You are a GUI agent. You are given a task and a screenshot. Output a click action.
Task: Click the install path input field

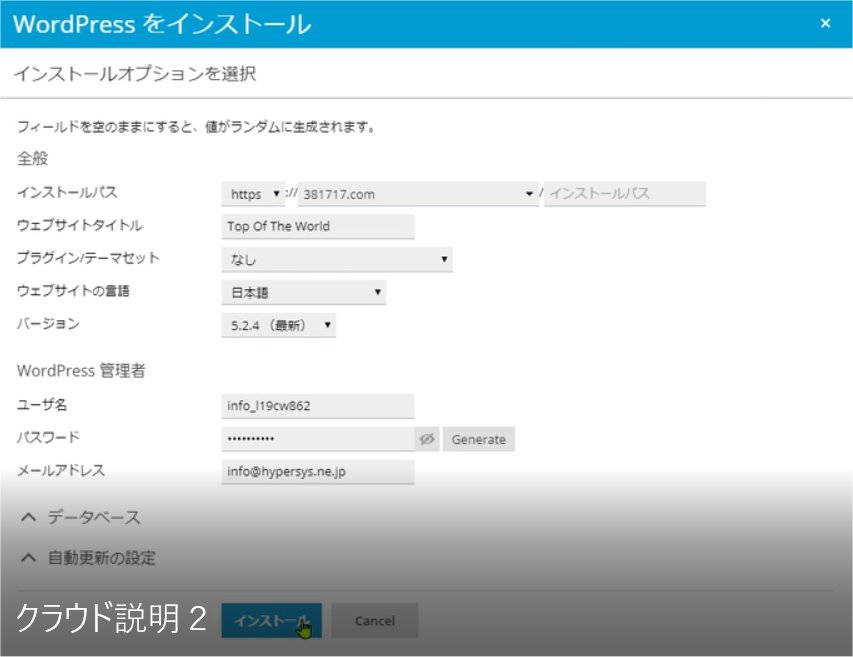click(x=625, y=194)
